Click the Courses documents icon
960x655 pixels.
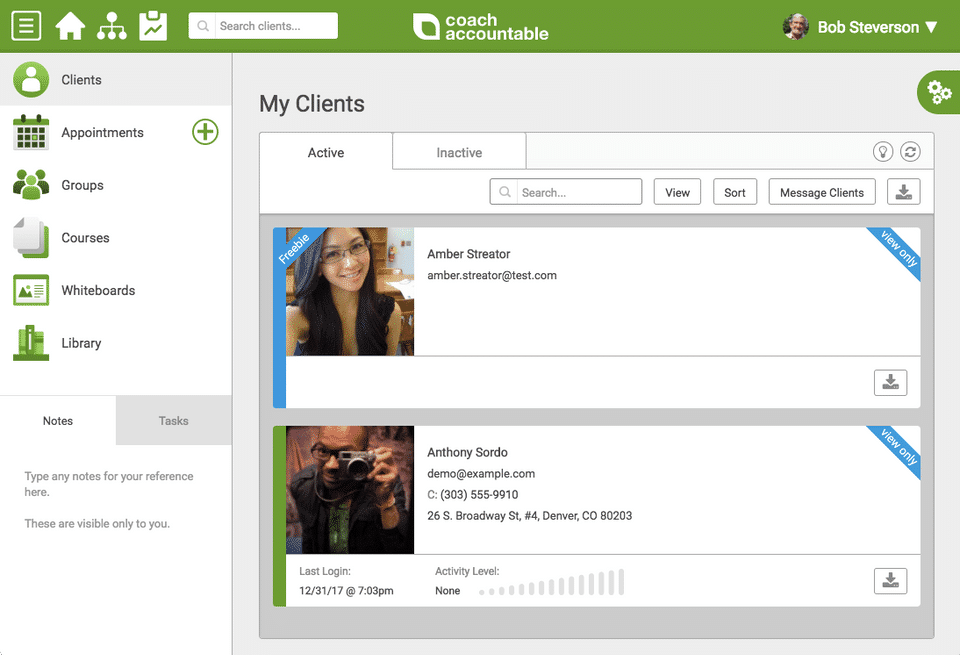pos(31,238)
